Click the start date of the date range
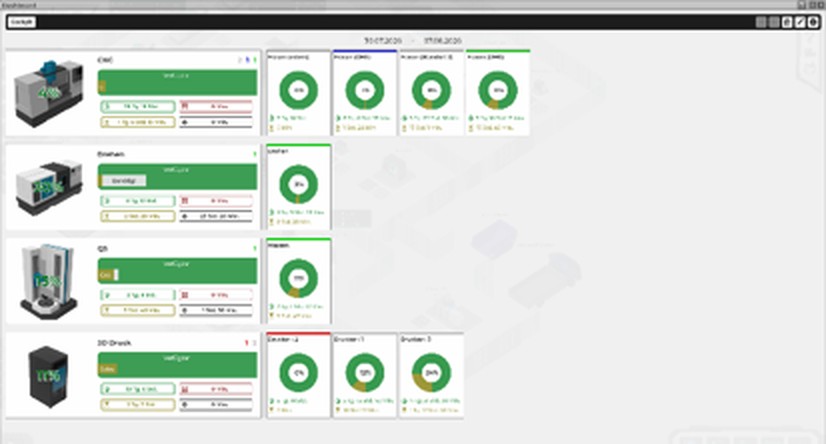The image size is (826, 444). pyautogui.click(x=383, y=41)
